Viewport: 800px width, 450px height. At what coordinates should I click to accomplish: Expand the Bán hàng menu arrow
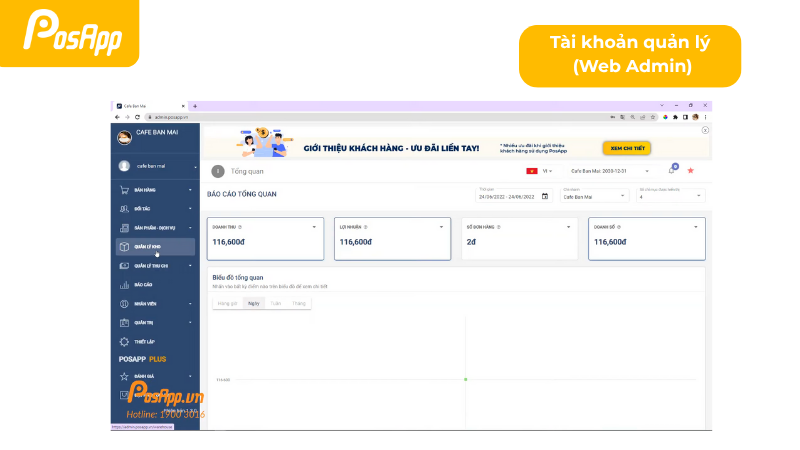(190, 190)
